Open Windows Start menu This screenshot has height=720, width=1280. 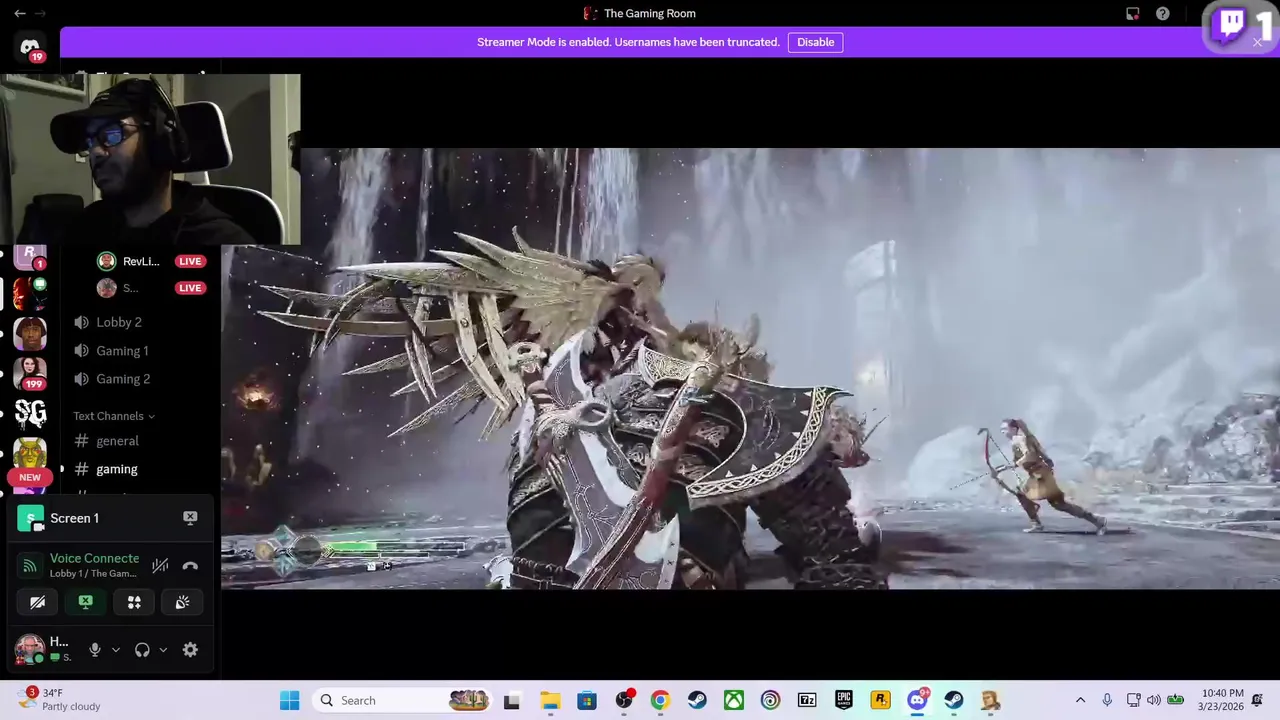[289, 700]
